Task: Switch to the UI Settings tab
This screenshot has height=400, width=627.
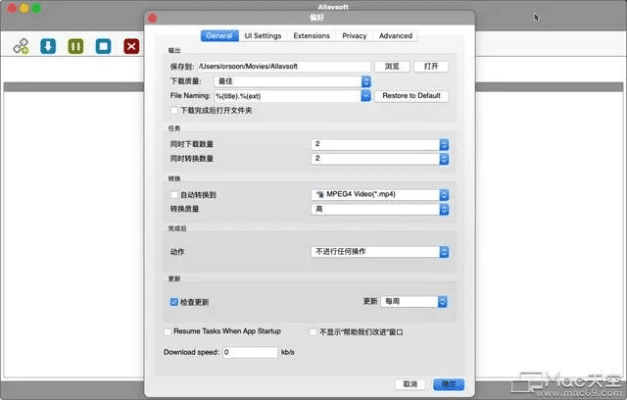Action: point(262,36)
